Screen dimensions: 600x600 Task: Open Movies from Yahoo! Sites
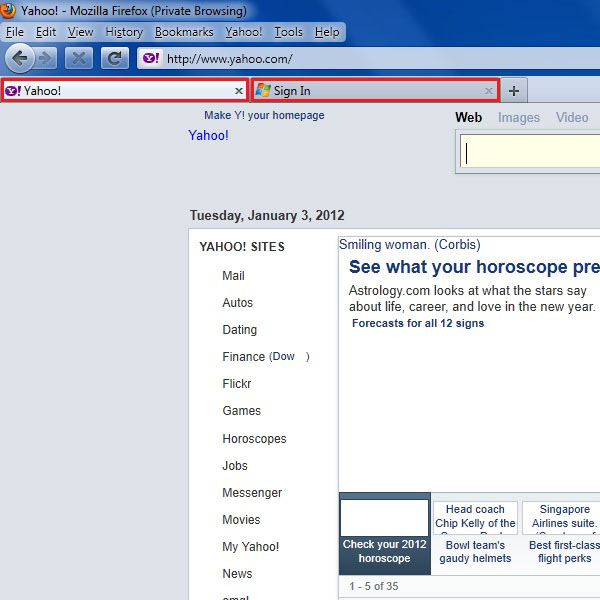[241, 520]
